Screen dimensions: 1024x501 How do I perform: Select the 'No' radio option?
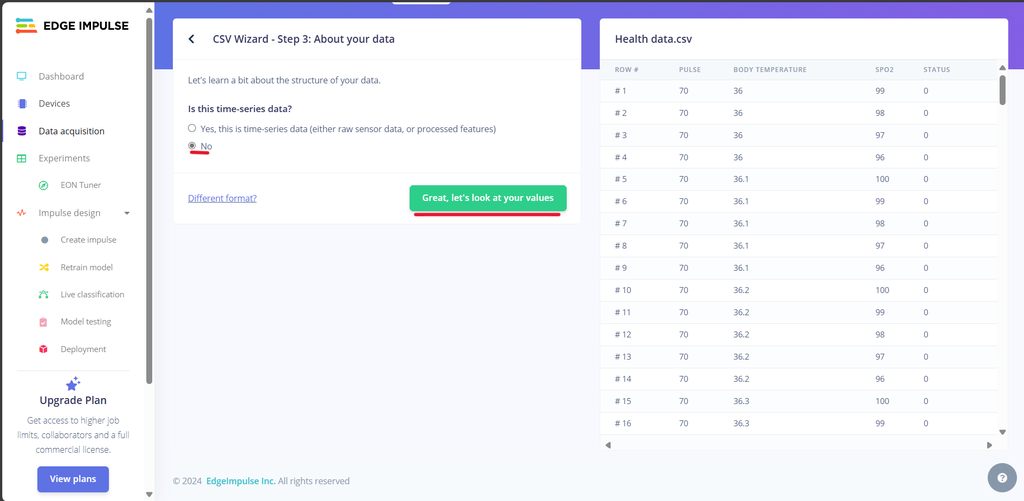coord(192,146)
